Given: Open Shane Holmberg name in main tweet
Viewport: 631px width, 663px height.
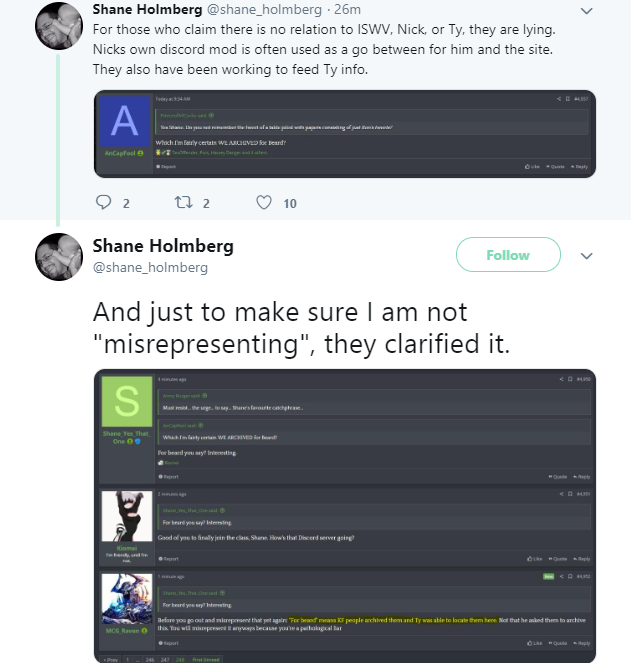Looking at the screenshot, I should [163, 246].
